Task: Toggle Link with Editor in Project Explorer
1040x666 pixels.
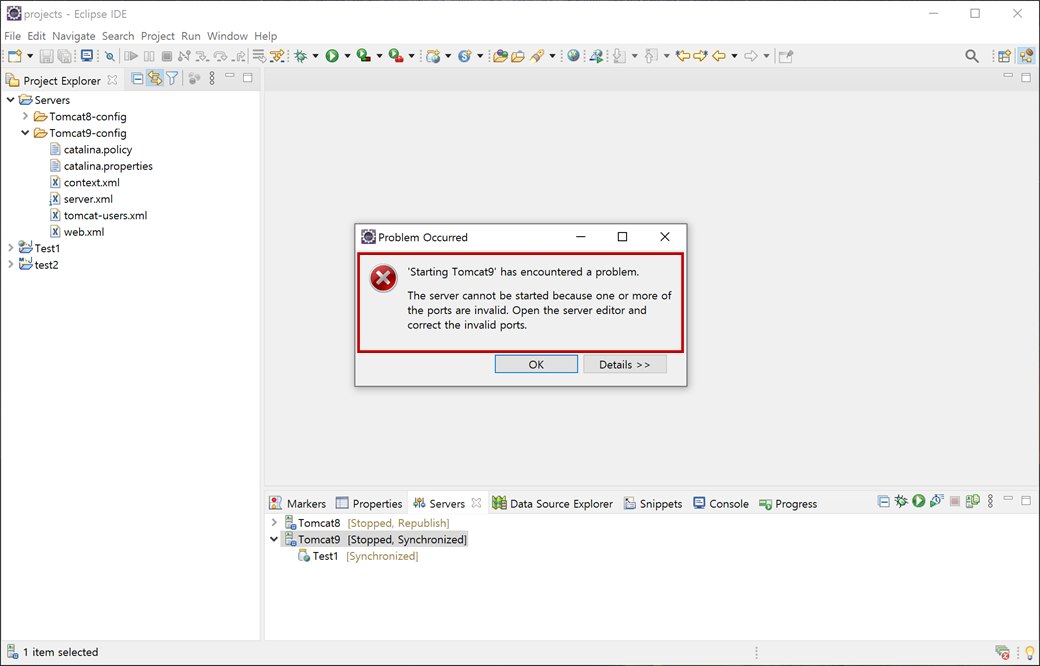Action: pyautogui.click(x=155, y=79)
